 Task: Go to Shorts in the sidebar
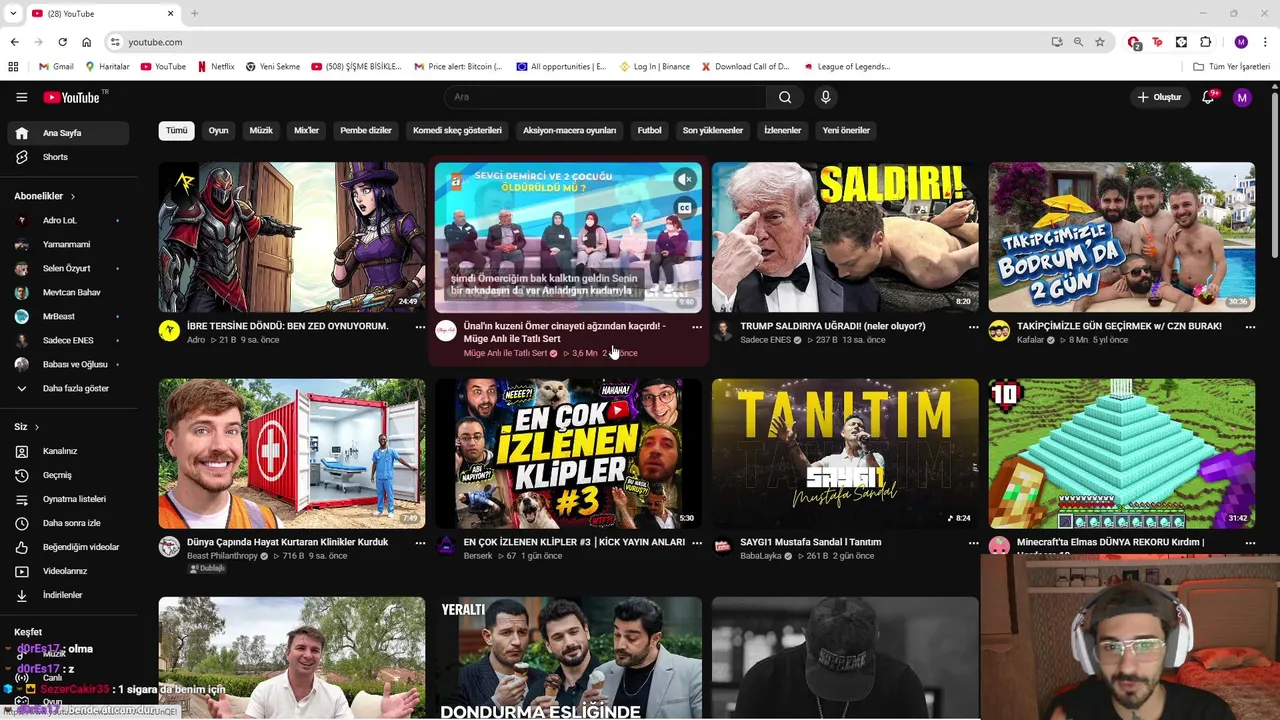pyautogui.click(x=68, y=157)
